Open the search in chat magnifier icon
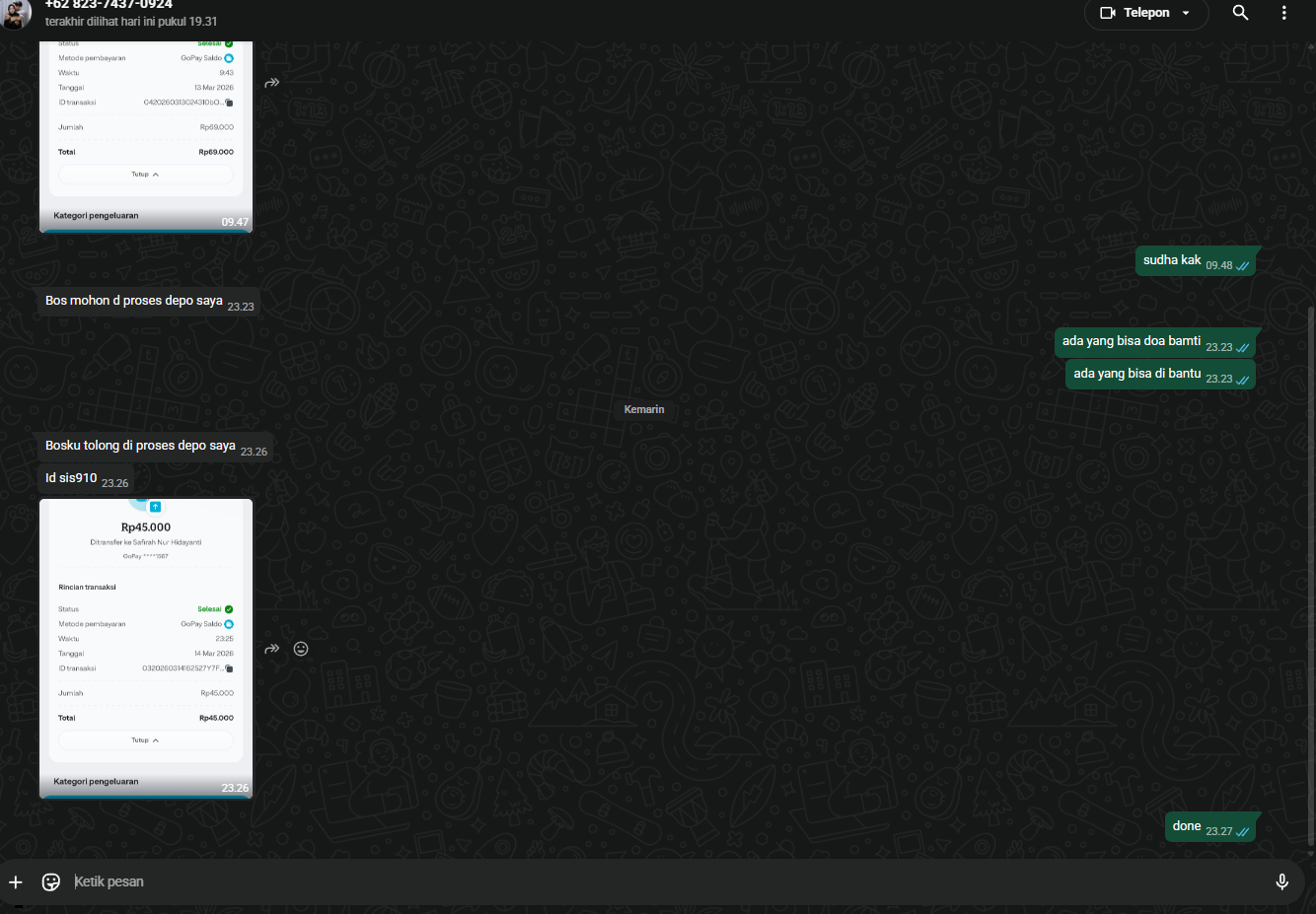 (x=1240, y=13)
